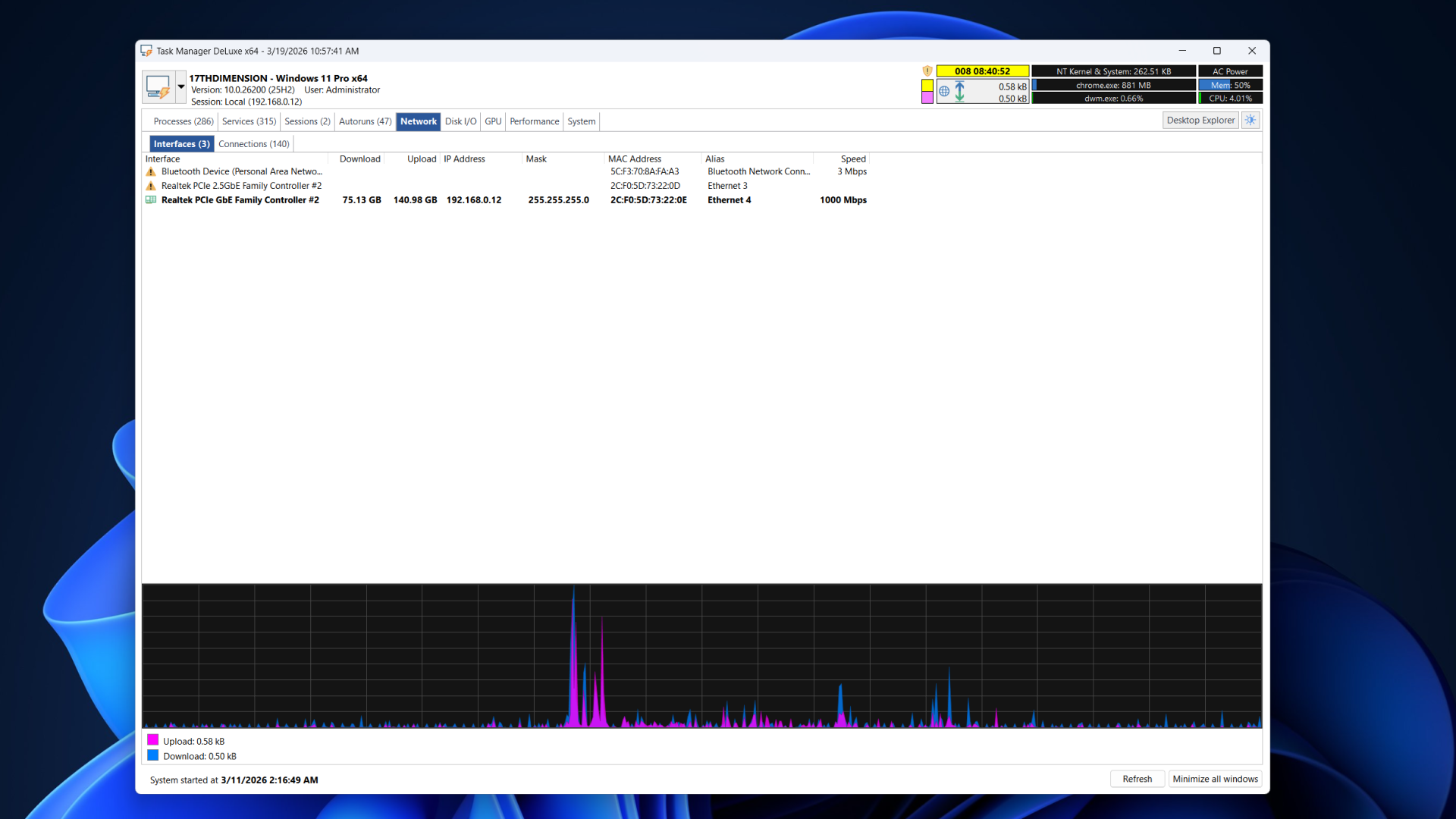Click the computer connection icon
This screenshot has height=819, width=1456.
click(158, 87)
